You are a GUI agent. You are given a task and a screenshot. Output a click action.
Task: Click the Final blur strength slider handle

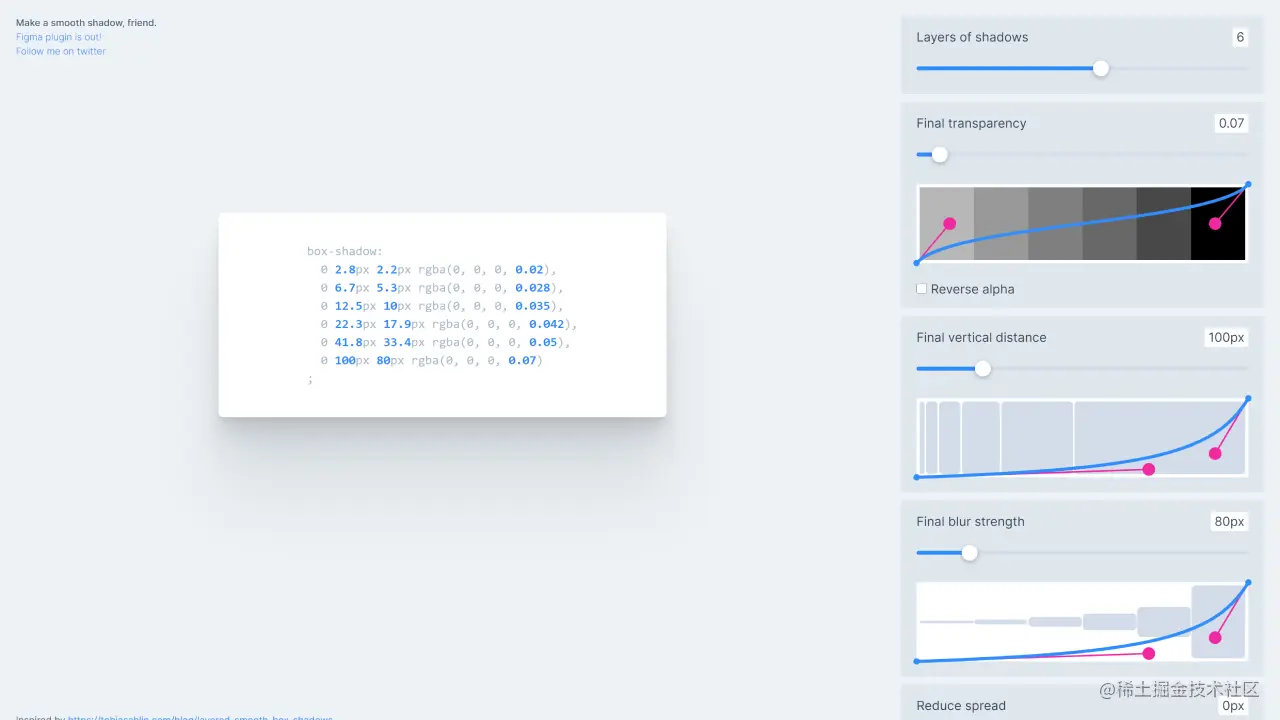[969, 552]
